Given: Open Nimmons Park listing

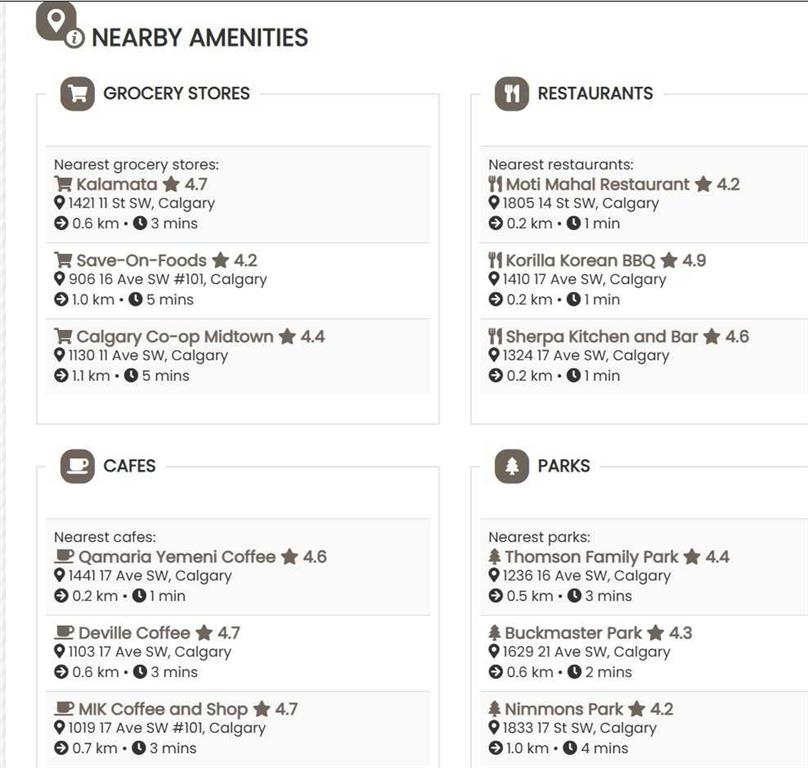Looking at the screenshot, I should tap(563, 709).
